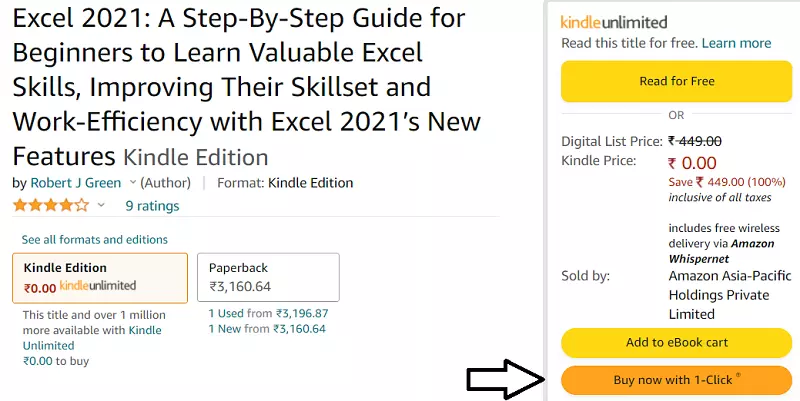Image resolution: width=800 pixels, height=401 pixels.
Task: Open the Learn more link
Action: click(736, 43)
